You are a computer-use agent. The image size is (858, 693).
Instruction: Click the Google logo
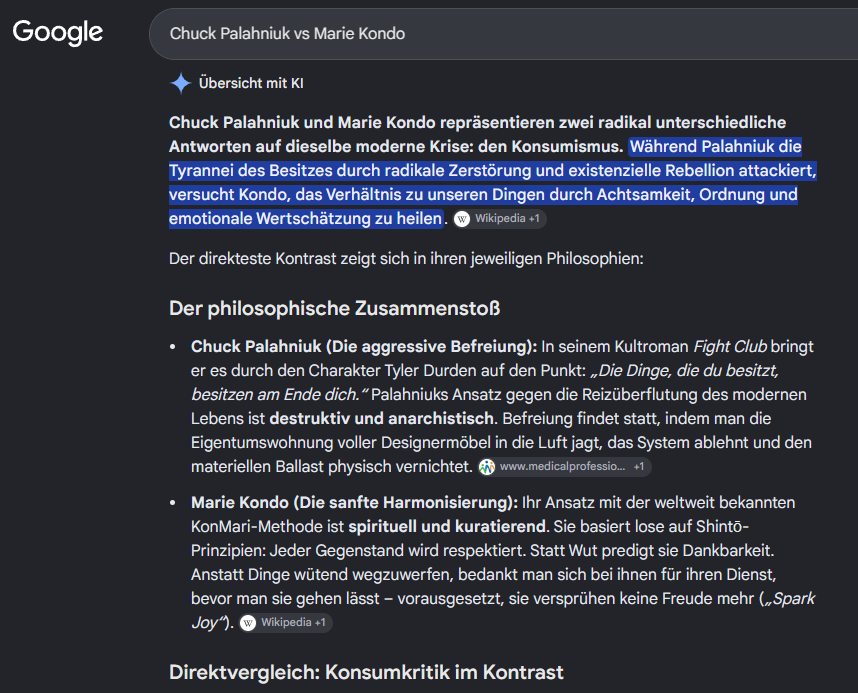[57, 32]
